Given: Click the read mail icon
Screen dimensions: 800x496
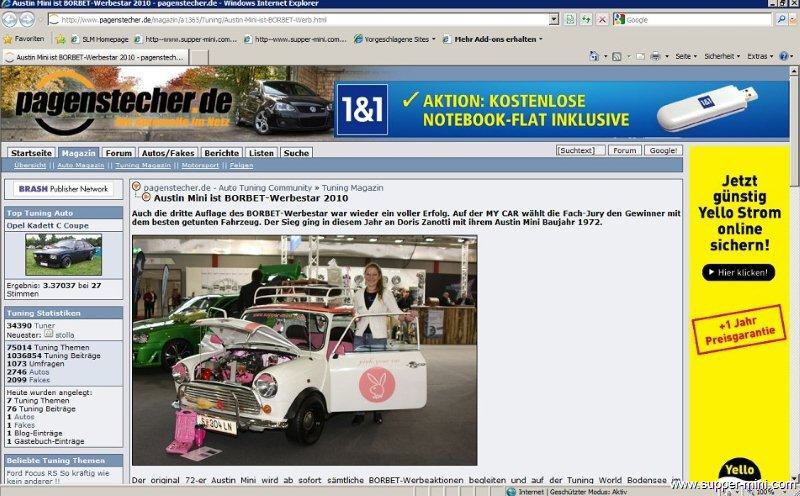Looking at the screenshot, I should click(x=640, y=56).
